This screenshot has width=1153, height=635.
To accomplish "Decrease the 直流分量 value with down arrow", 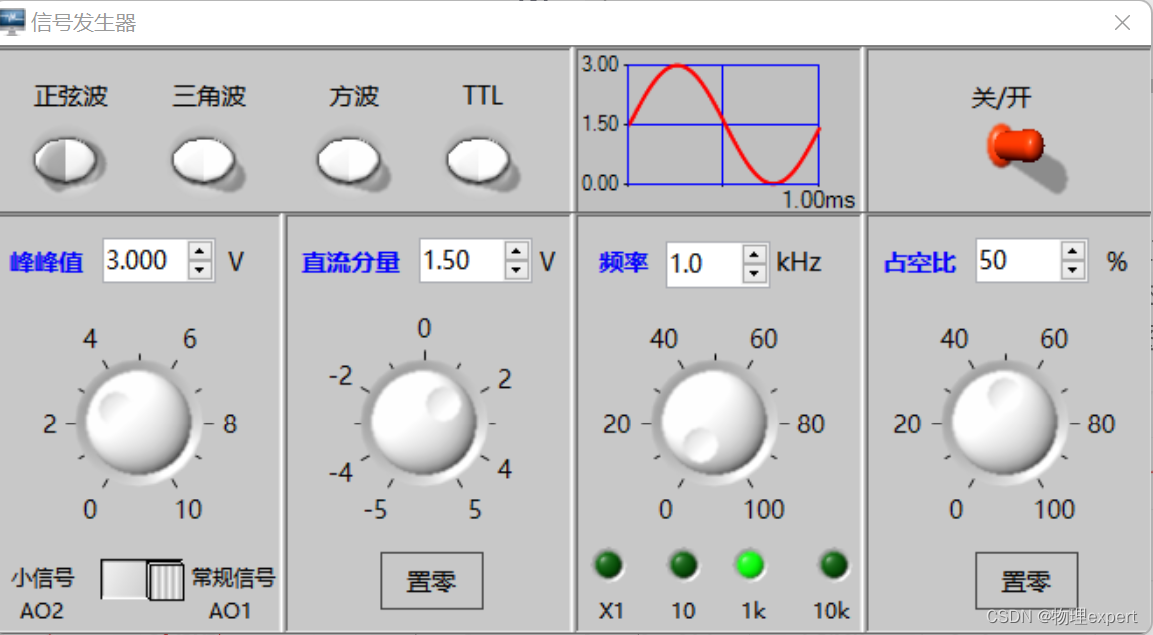I will pyautogui.click(x=517, y=270).
